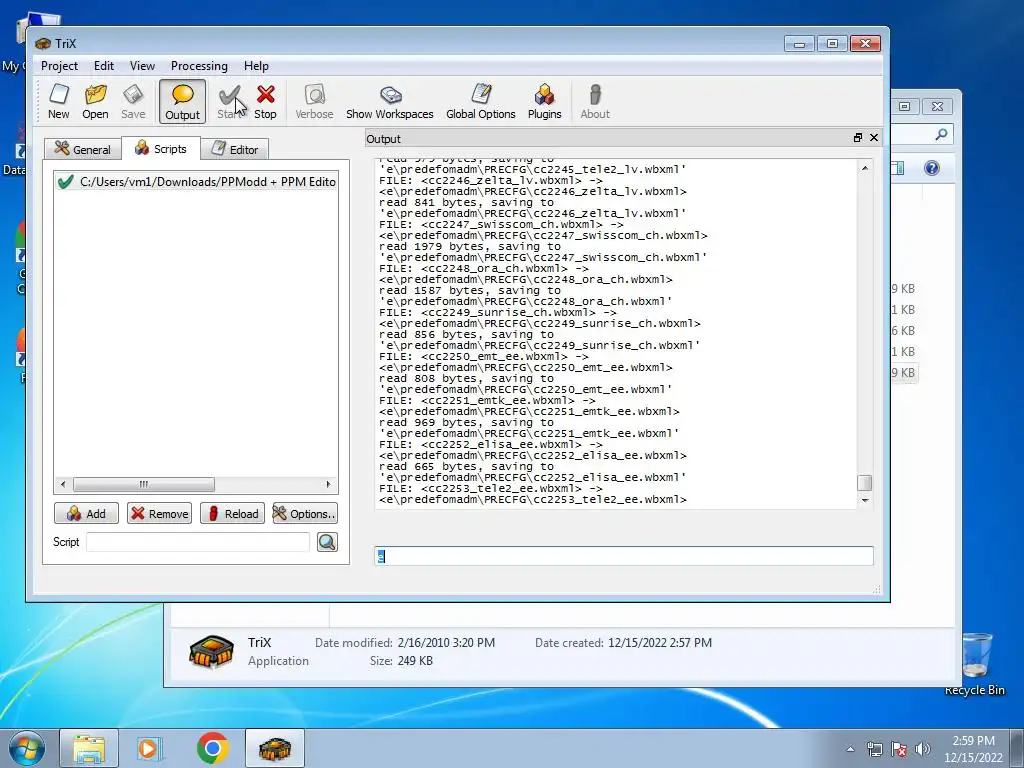The height and width of the screenshot is (768, 1024).
Task: Open Windows Media Player from the taskbar
Action: pyautogui.click(x=148, y=748)
